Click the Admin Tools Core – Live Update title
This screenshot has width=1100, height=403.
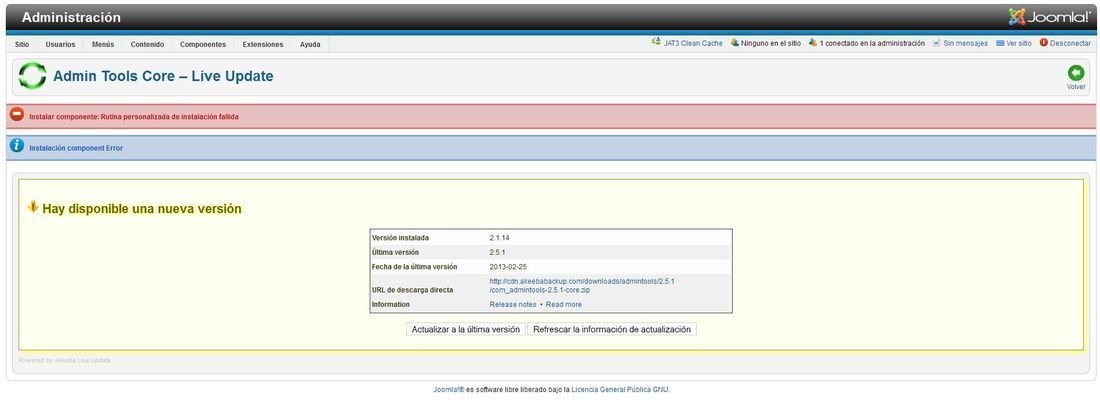point(163,77)
